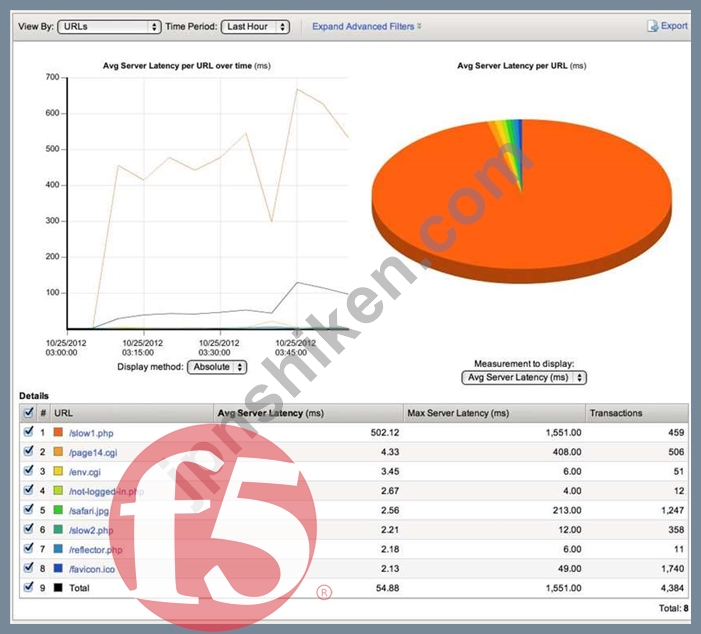Open the Measurement to display dropdown

(x=524, y=377)
